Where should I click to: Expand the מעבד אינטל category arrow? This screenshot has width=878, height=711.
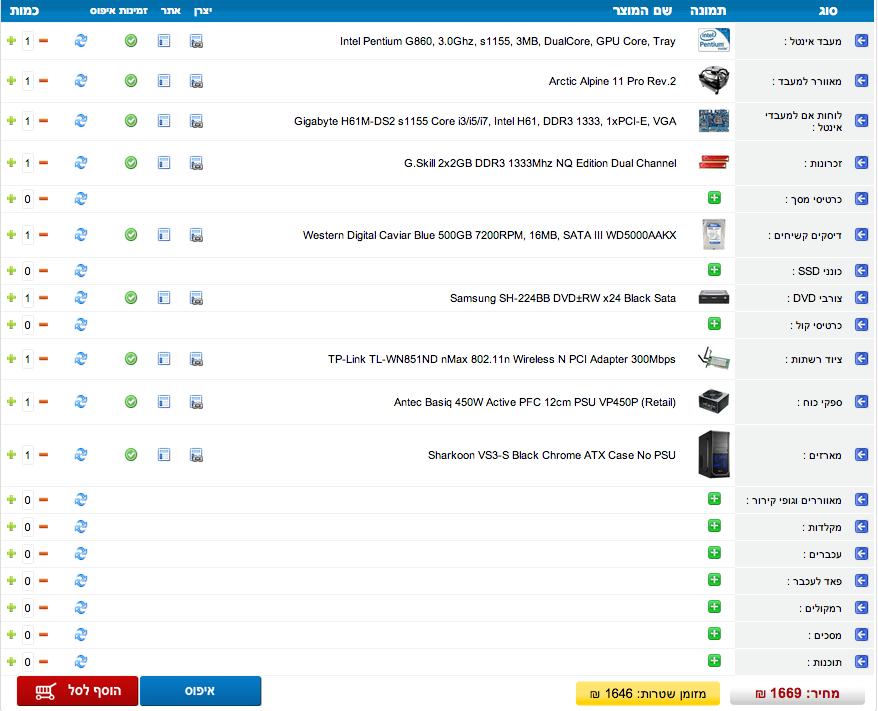(861, 41)
